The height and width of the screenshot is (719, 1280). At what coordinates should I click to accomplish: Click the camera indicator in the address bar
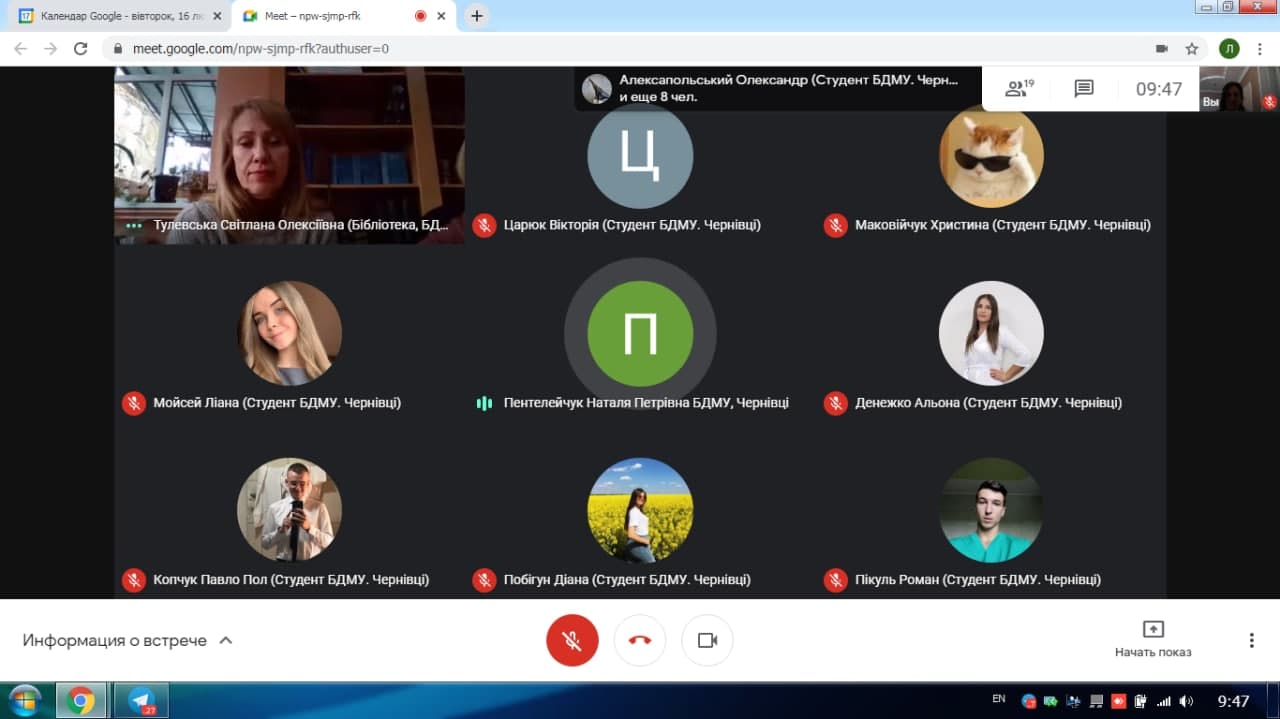point(1161,48)
